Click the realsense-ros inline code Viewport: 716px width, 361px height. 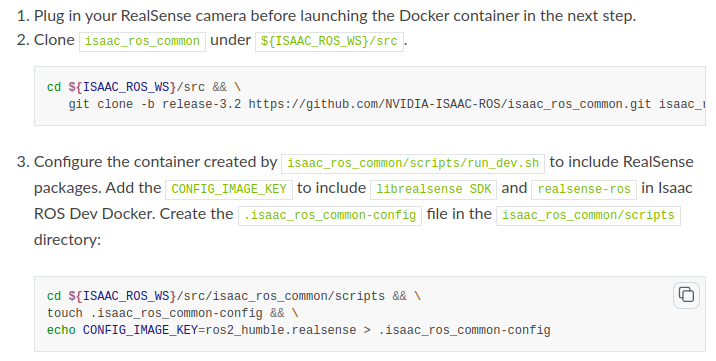(x=584, y=189)
